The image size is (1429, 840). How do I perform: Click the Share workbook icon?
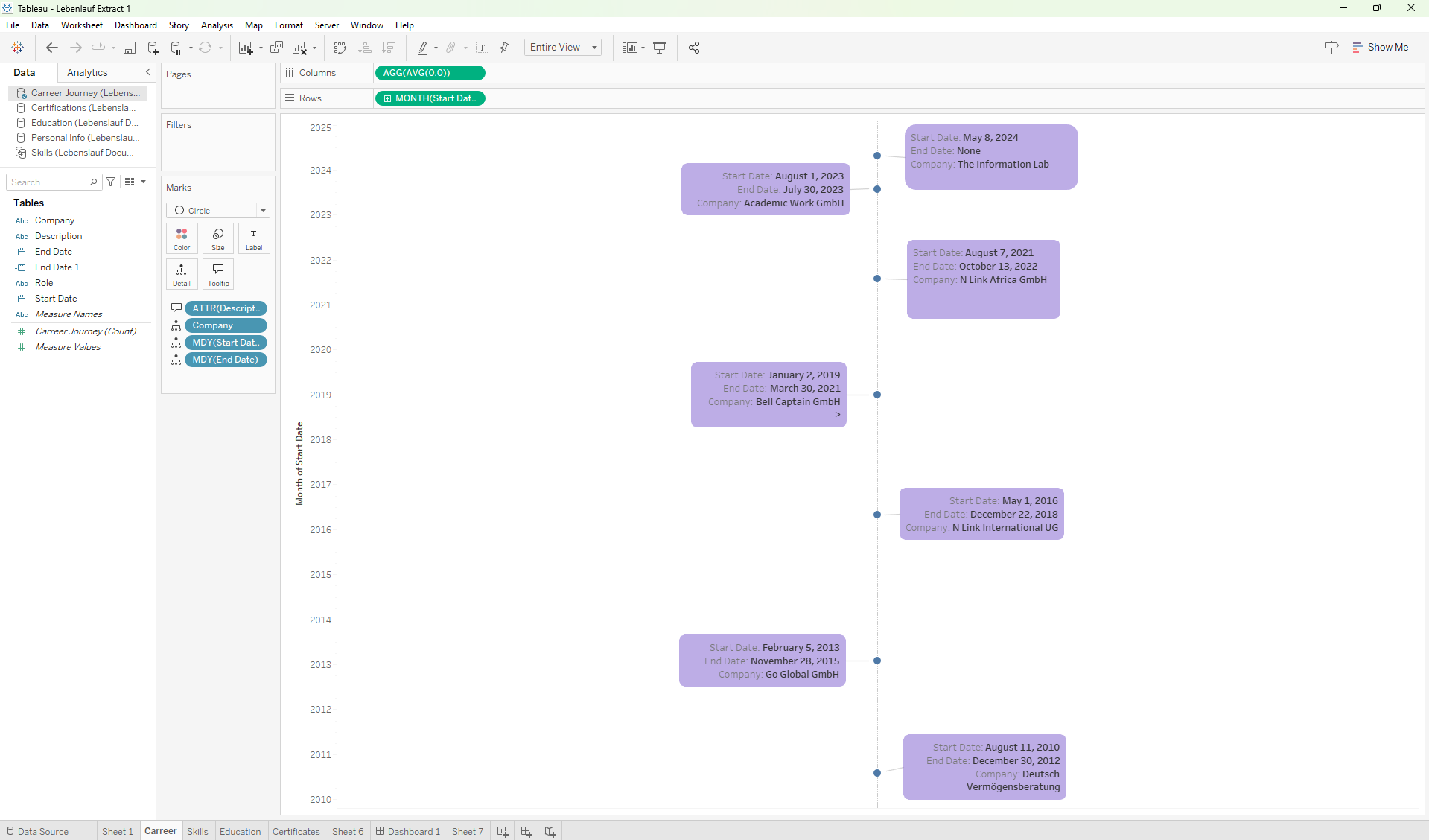click(x=694, y=48)
